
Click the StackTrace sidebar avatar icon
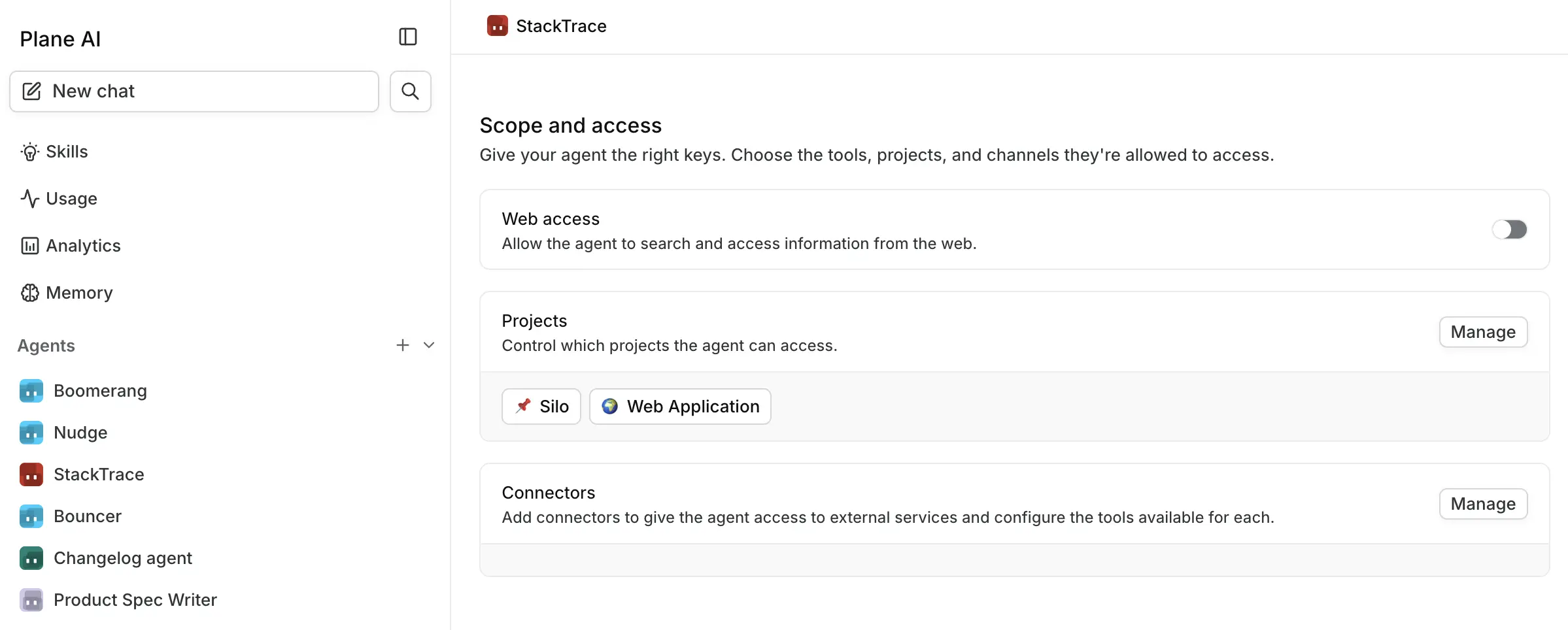click(31, 474)
